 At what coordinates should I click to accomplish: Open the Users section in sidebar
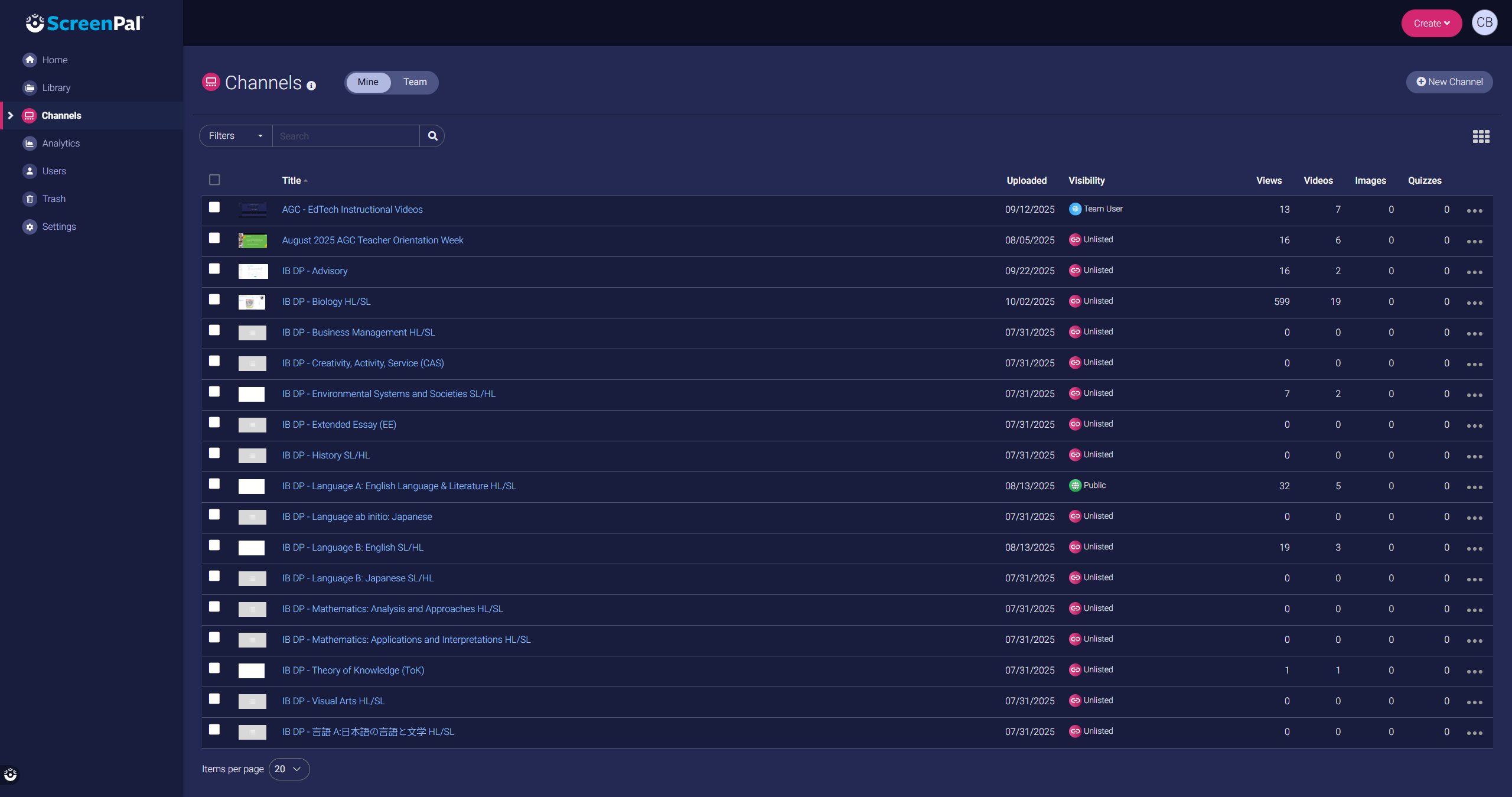[54, 171]
